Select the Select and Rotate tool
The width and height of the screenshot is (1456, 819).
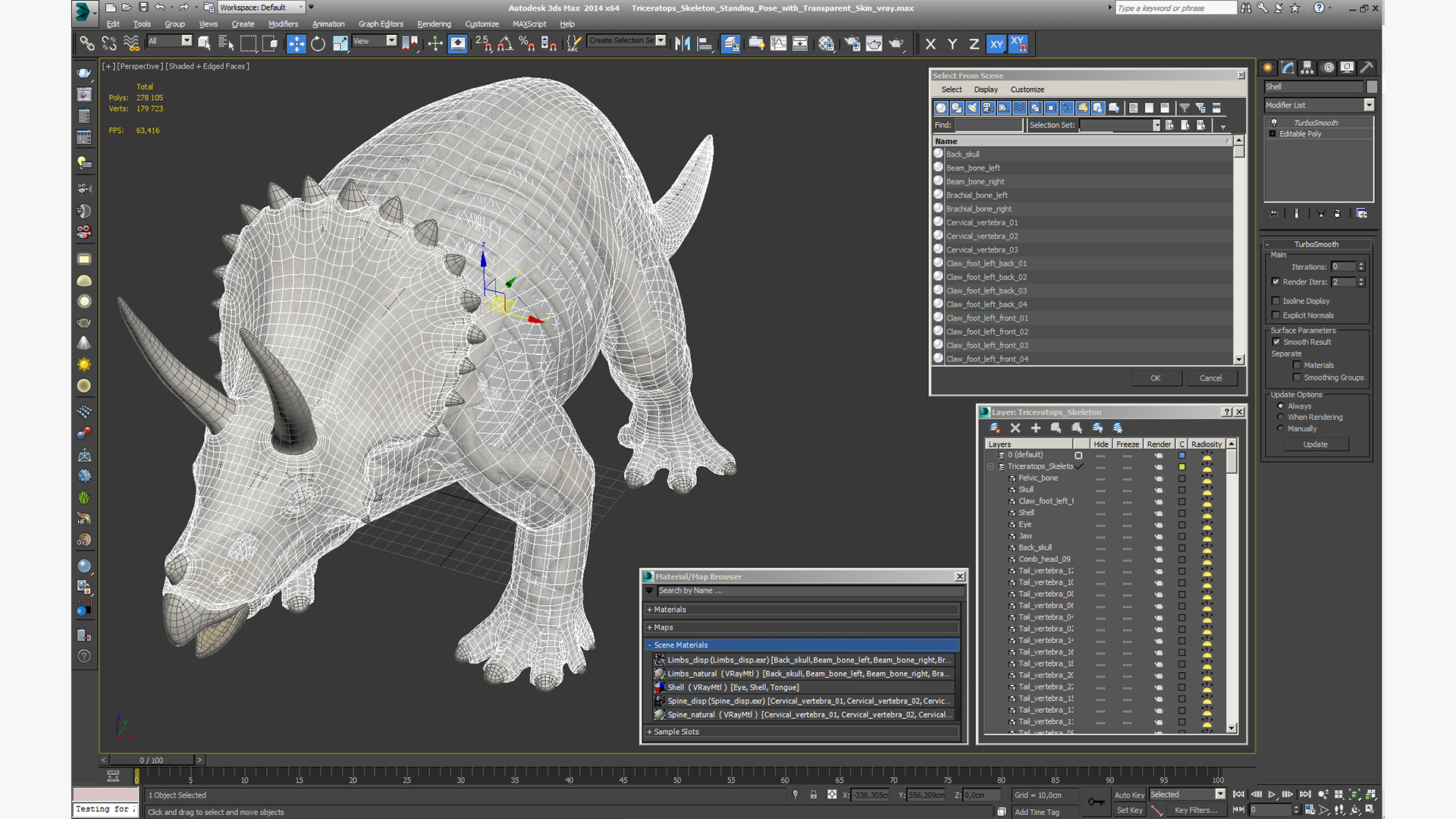pyautogui.click(x=318, y=44)
